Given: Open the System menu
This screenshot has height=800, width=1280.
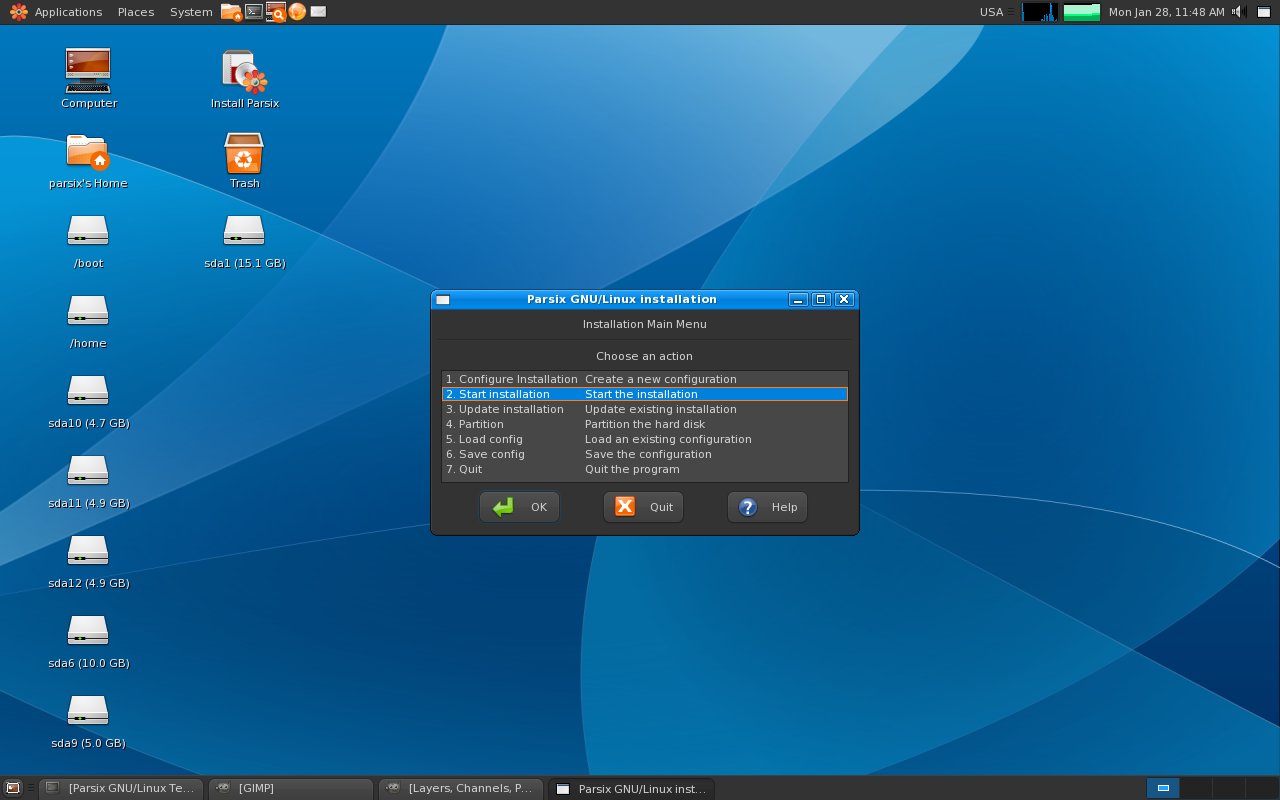Looking at the screenshot, I should pyautogui.click(x=190, y=12).
